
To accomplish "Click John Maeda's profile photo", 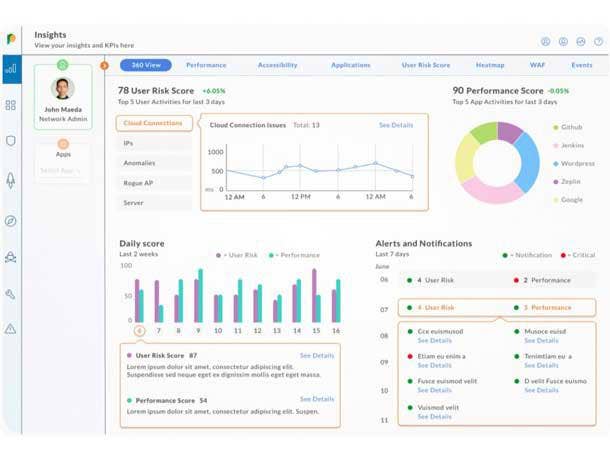I will [x=63, y=88].
